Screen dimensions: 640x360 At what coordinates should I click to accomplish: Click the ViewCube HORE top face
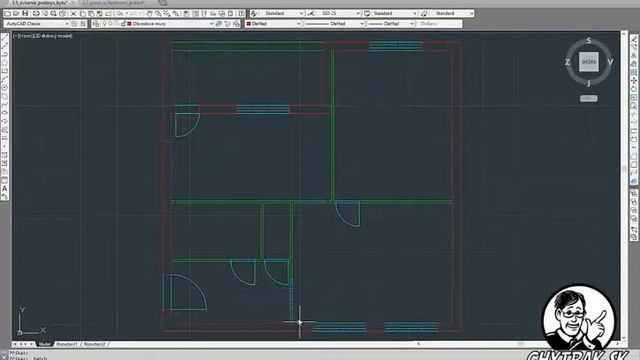589,62
